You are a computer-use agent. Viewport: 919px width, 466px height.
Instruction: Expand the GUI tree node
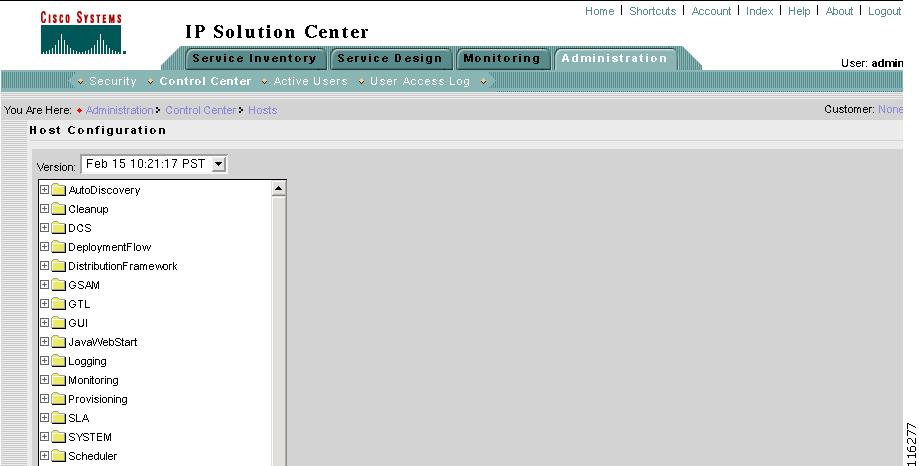(x=44, y=322)
